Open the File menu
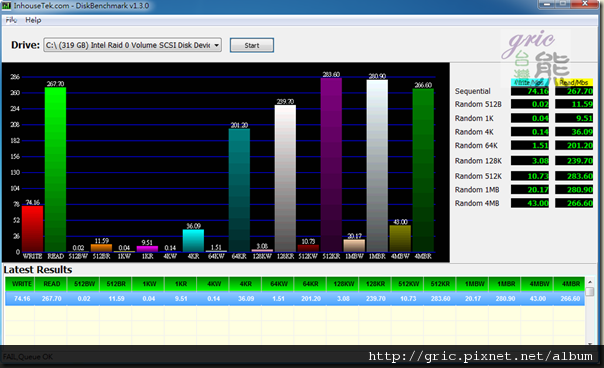 [11, 20]
